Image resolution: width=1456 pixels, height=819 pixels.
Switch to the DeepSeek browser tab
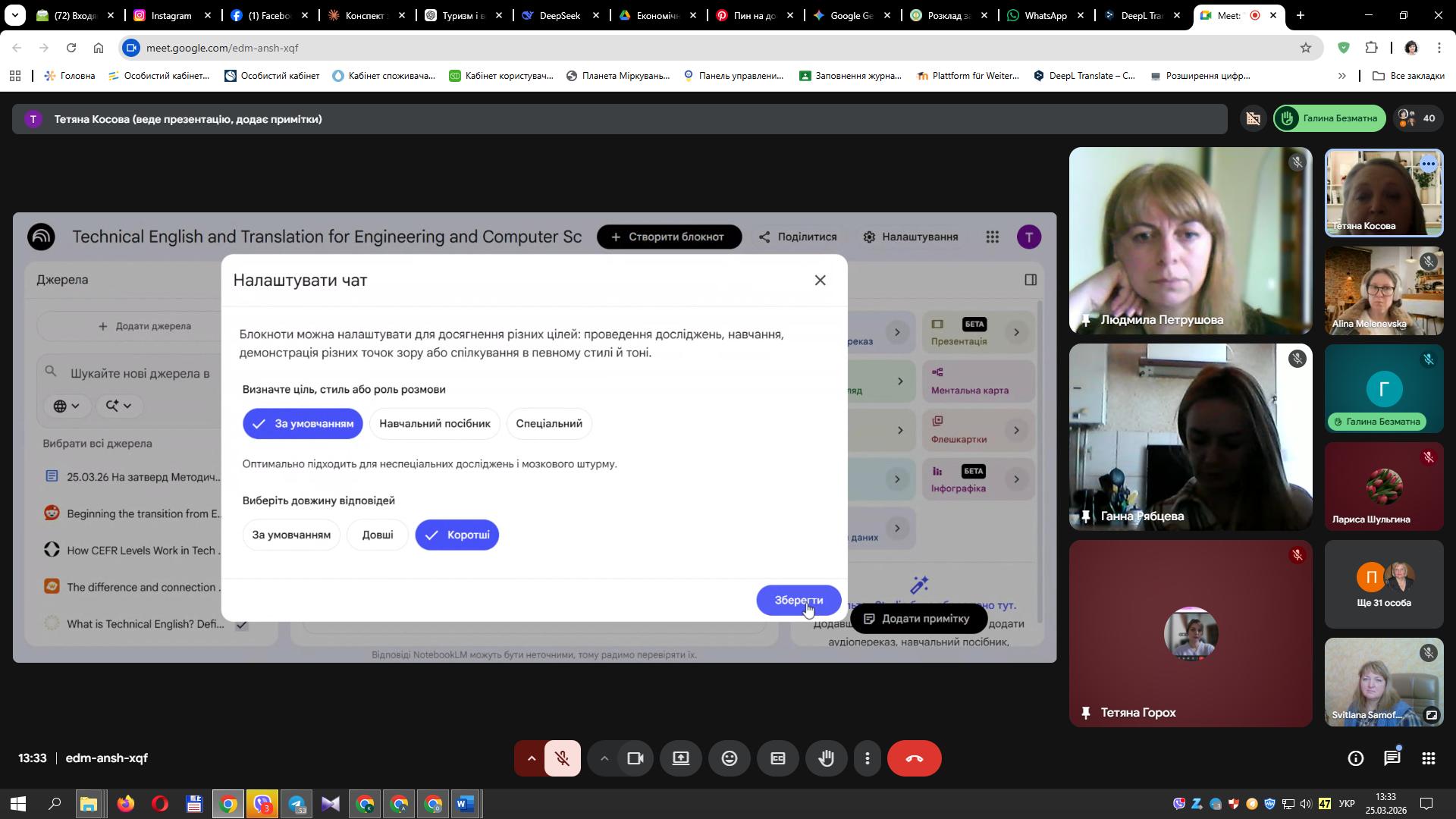tap(559, 15)
